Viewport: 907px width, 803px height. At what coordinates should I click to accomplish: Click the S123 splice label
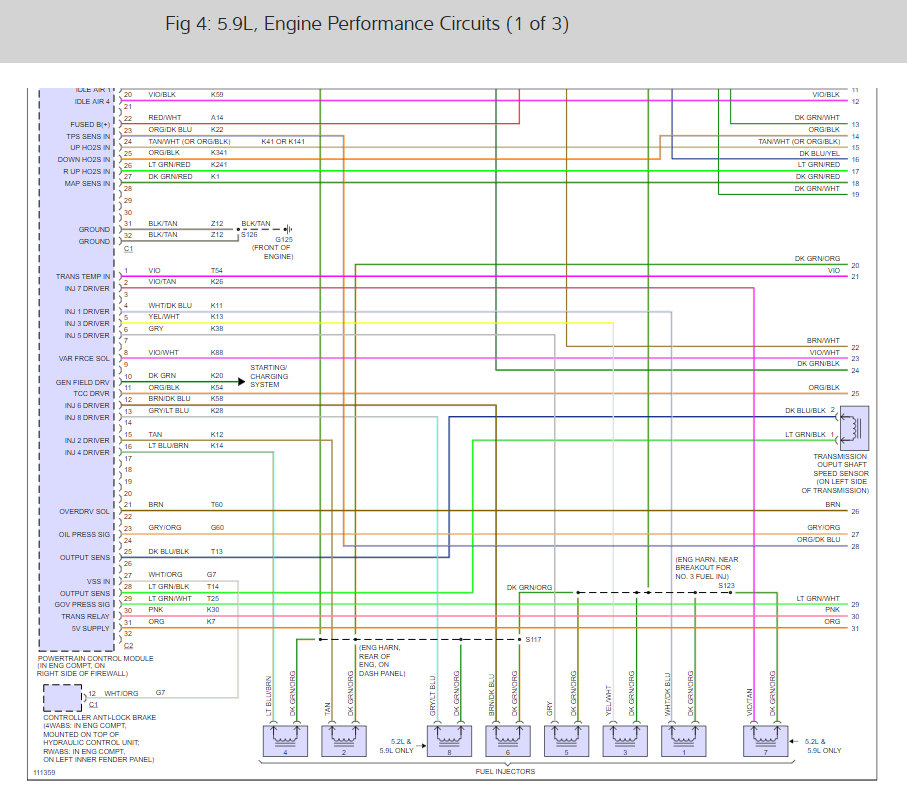pos(727,585)
